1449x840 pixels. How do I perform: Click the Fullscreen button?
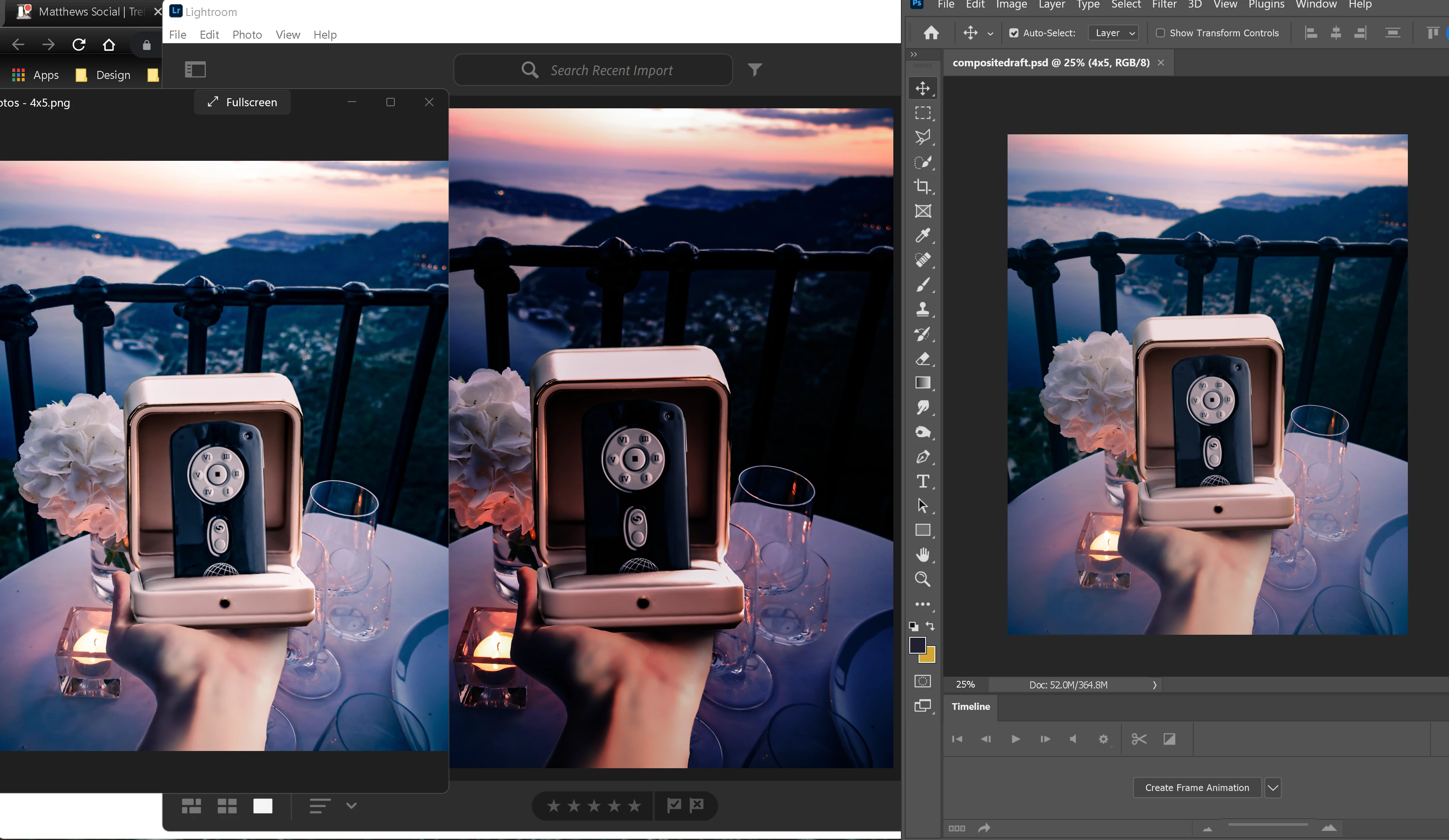click(242, 102)
